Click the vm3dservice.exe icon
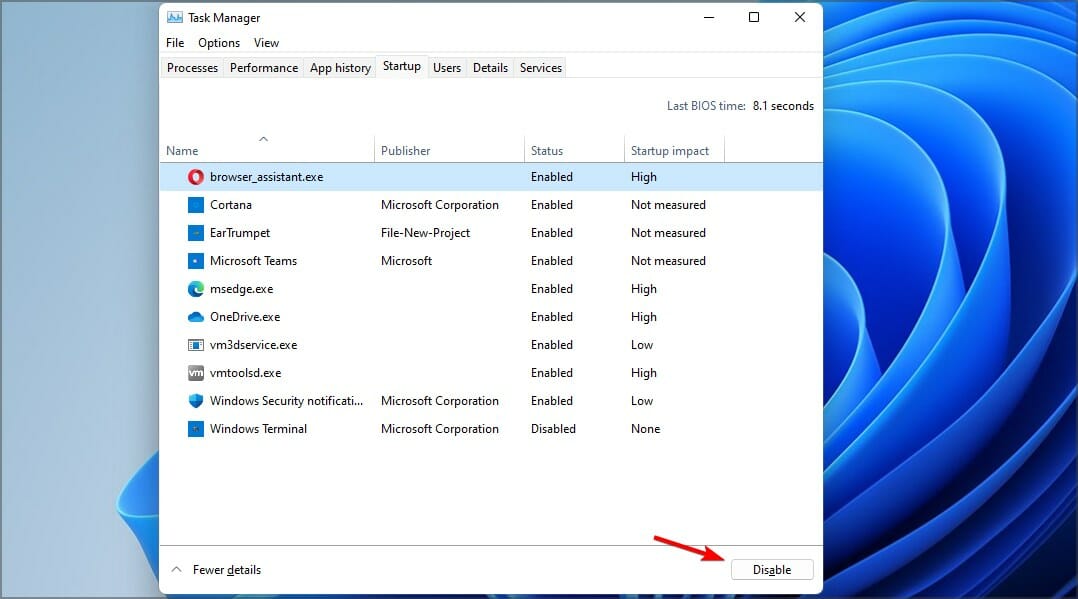Image resolution: width=1078 pixels, height=599 pixels. (196, 345)
